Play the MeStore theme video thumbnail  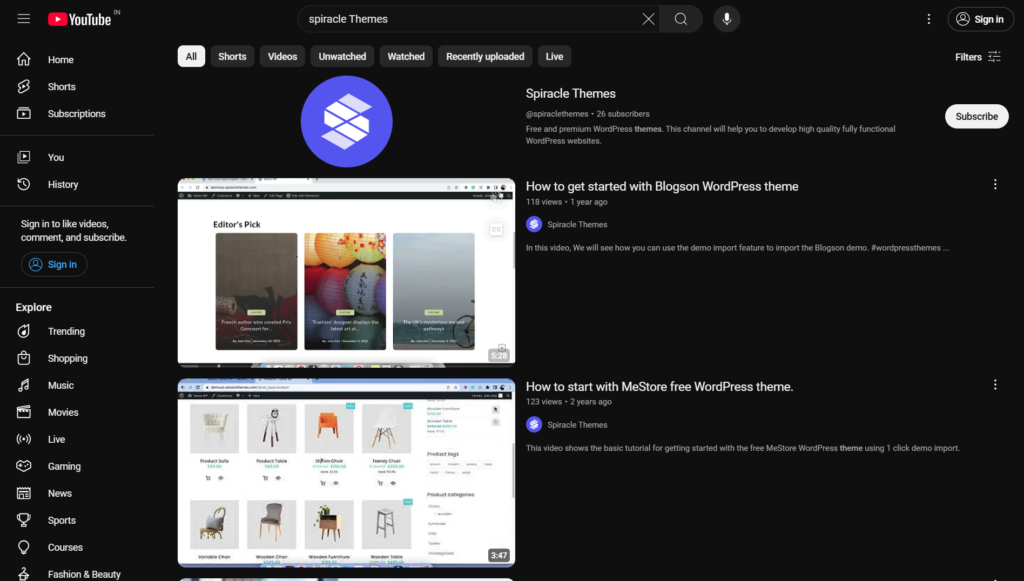(346, 472)
